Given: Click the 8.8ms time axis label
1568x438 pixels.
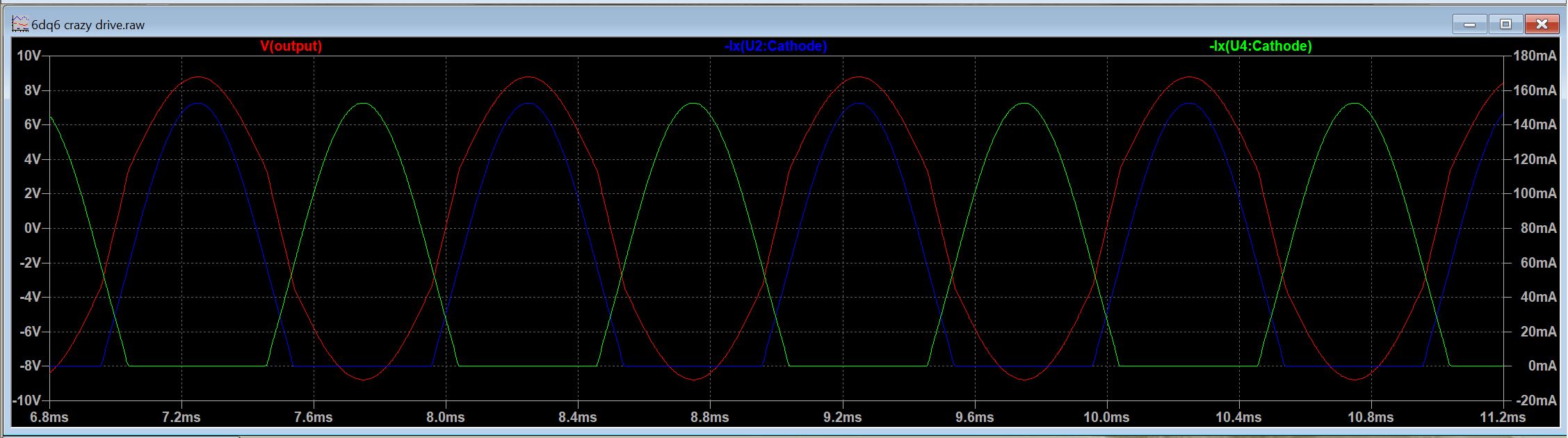Looking at the screenshot, I should point(710,417).
